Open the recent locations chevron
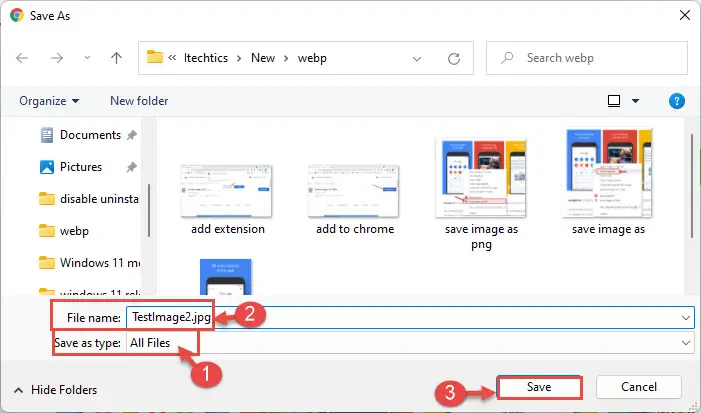Viewport: 701px width, 413px height. tap(87, 58)
